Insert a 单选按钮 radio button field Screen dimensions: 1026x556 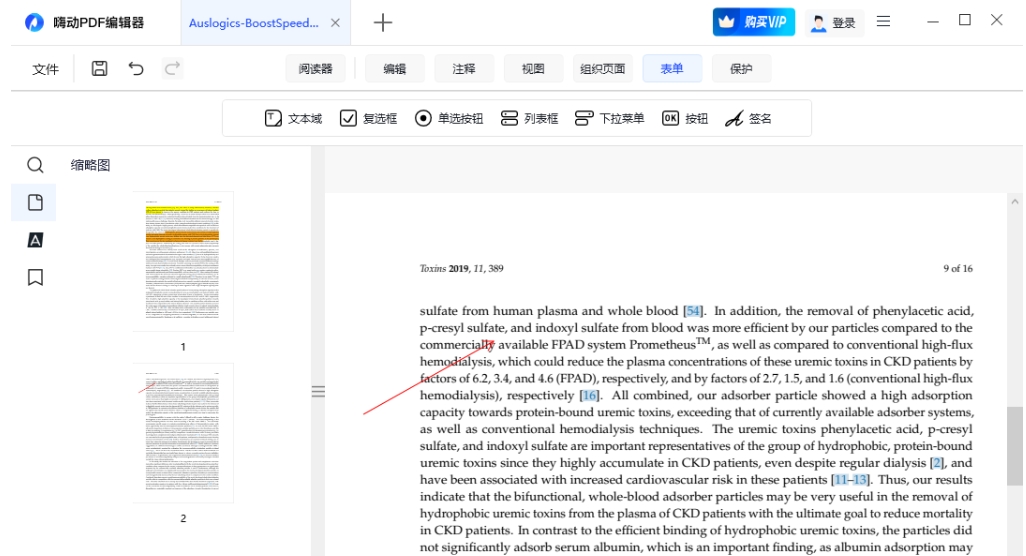(449, 118)
